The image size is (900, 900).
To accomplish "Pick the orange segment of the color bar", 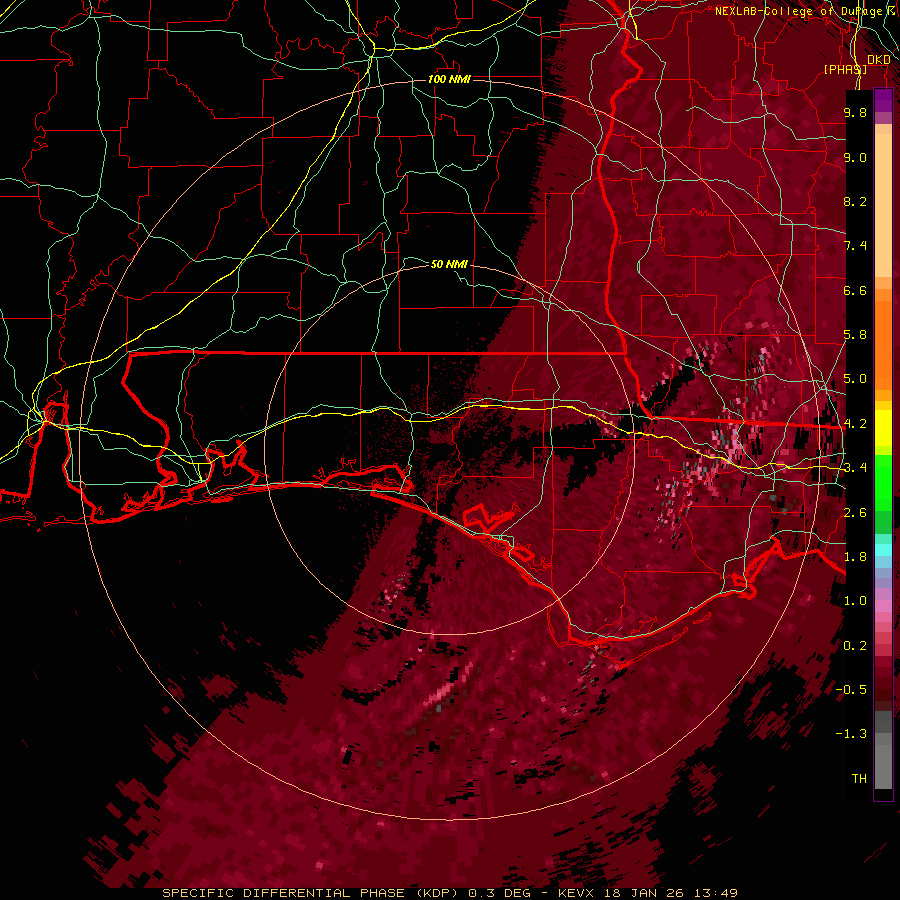I will coord(883,344).
